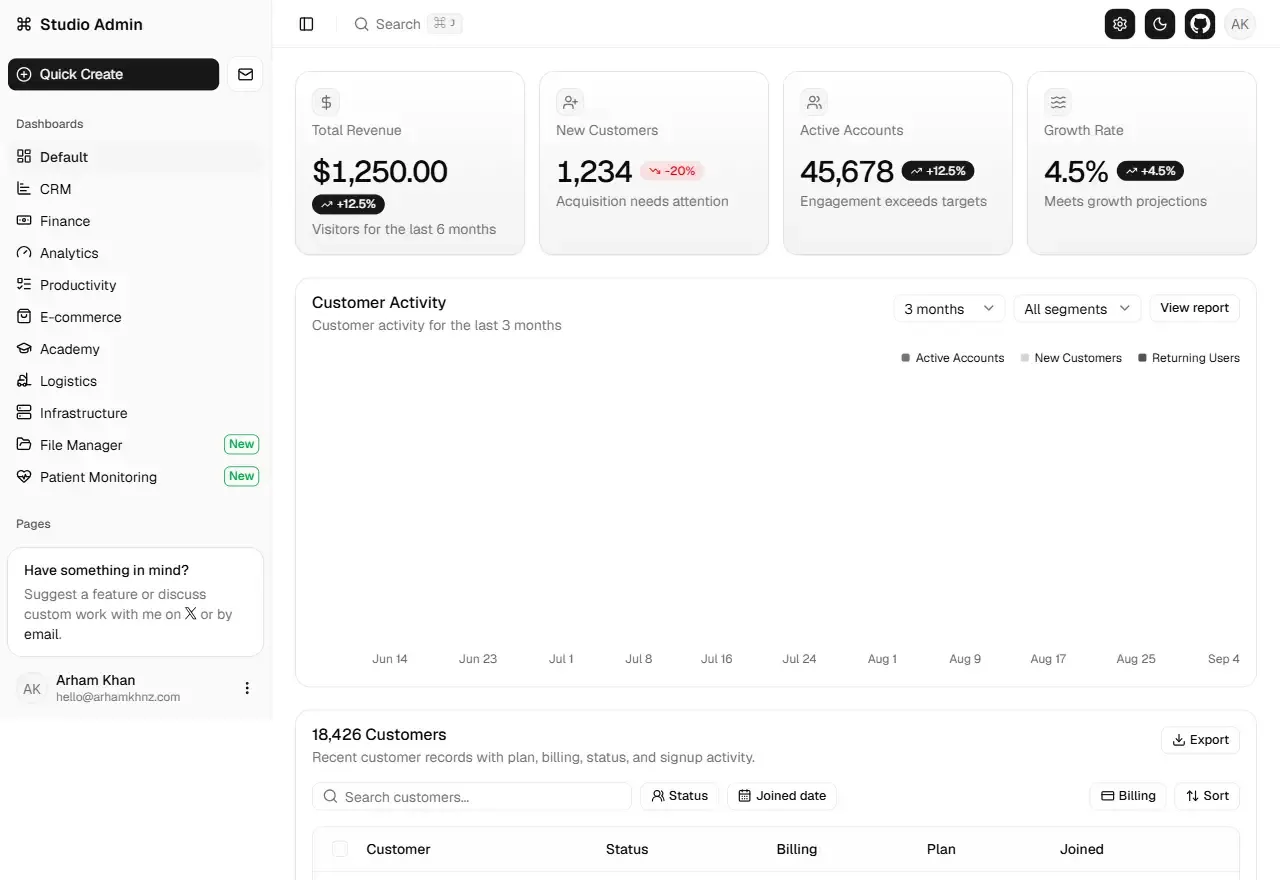Open the AK avatar in top bar
Viewport: 1280px width, 880px height.
pyautogui.click(x=1240, y=24)
